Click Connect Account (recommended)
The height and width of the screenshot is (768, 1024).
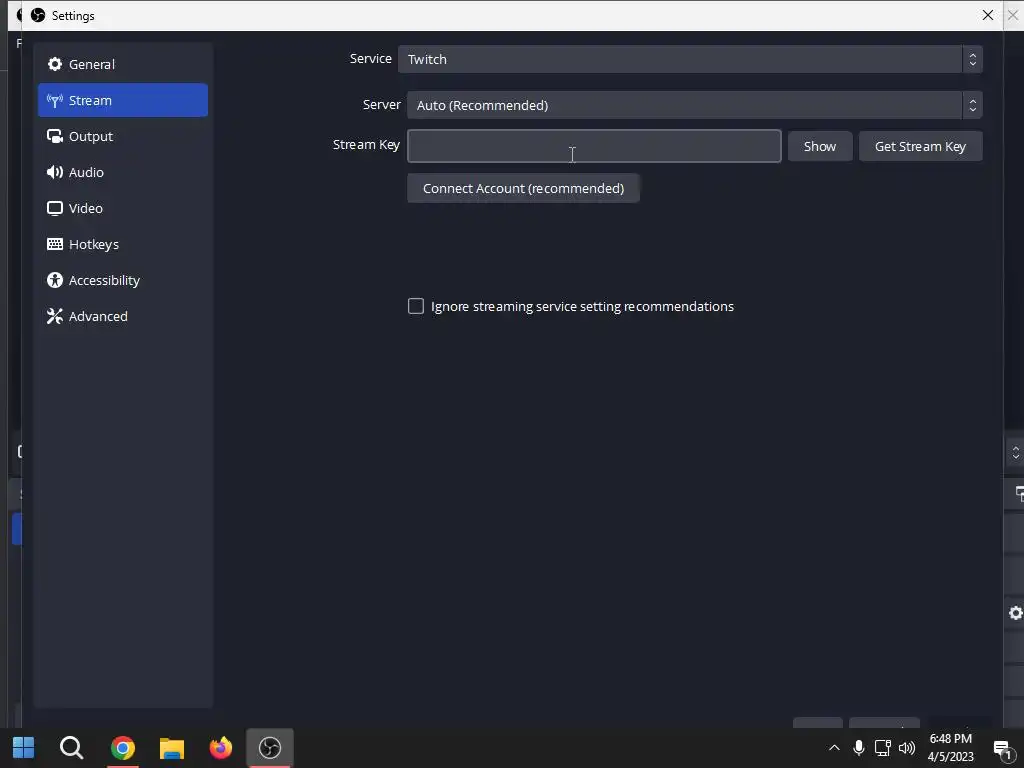tap(523, 188)
